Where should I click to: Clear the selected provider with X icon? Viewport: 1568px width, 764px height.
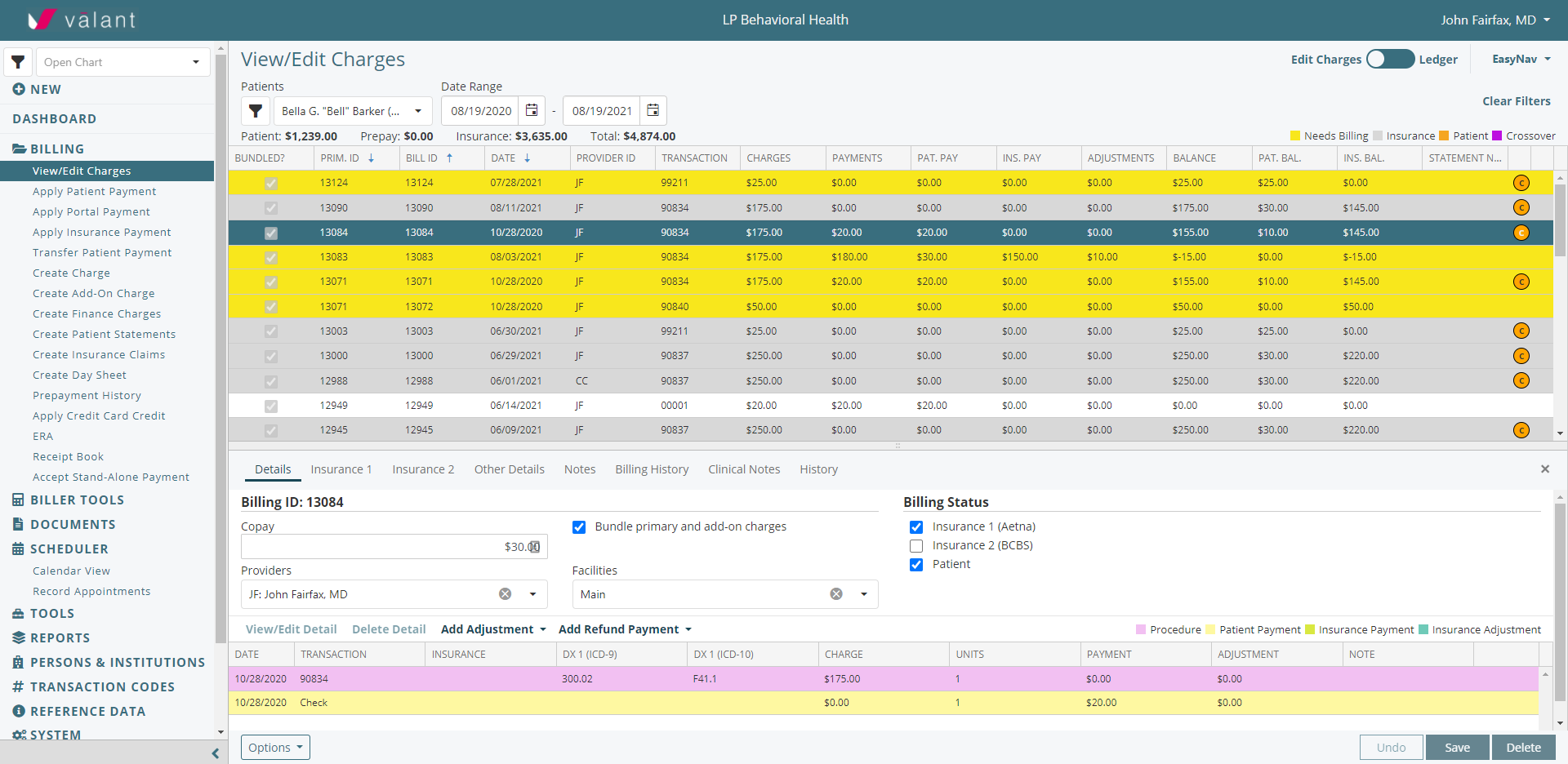(x=506, y=594)
